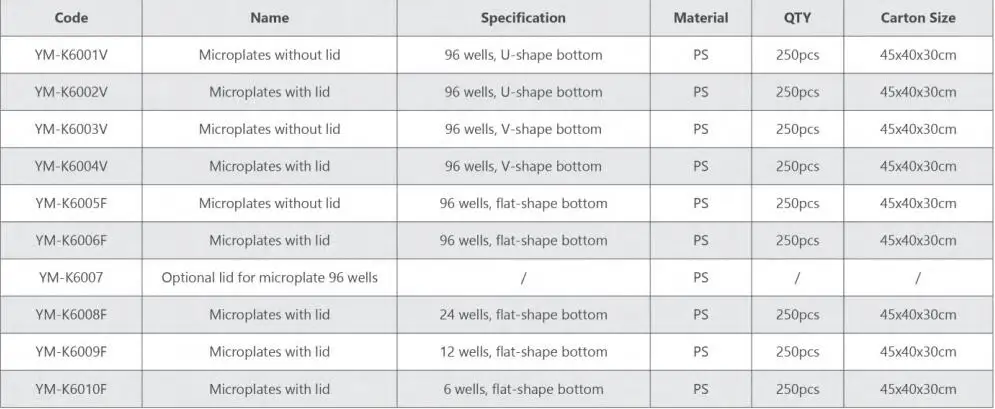995x409 pixels.
Task: Click the 24 wells, flat-shape bottom cell
Action: click(x=523, y=315)
